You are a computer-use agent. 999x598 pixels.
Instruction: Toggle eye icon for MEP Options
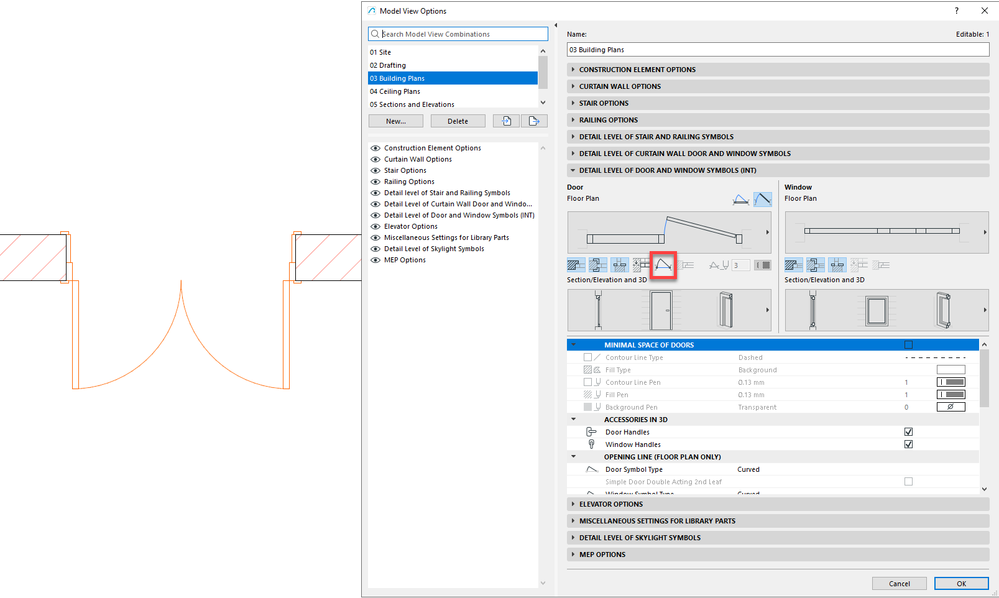tap(375, 260)
